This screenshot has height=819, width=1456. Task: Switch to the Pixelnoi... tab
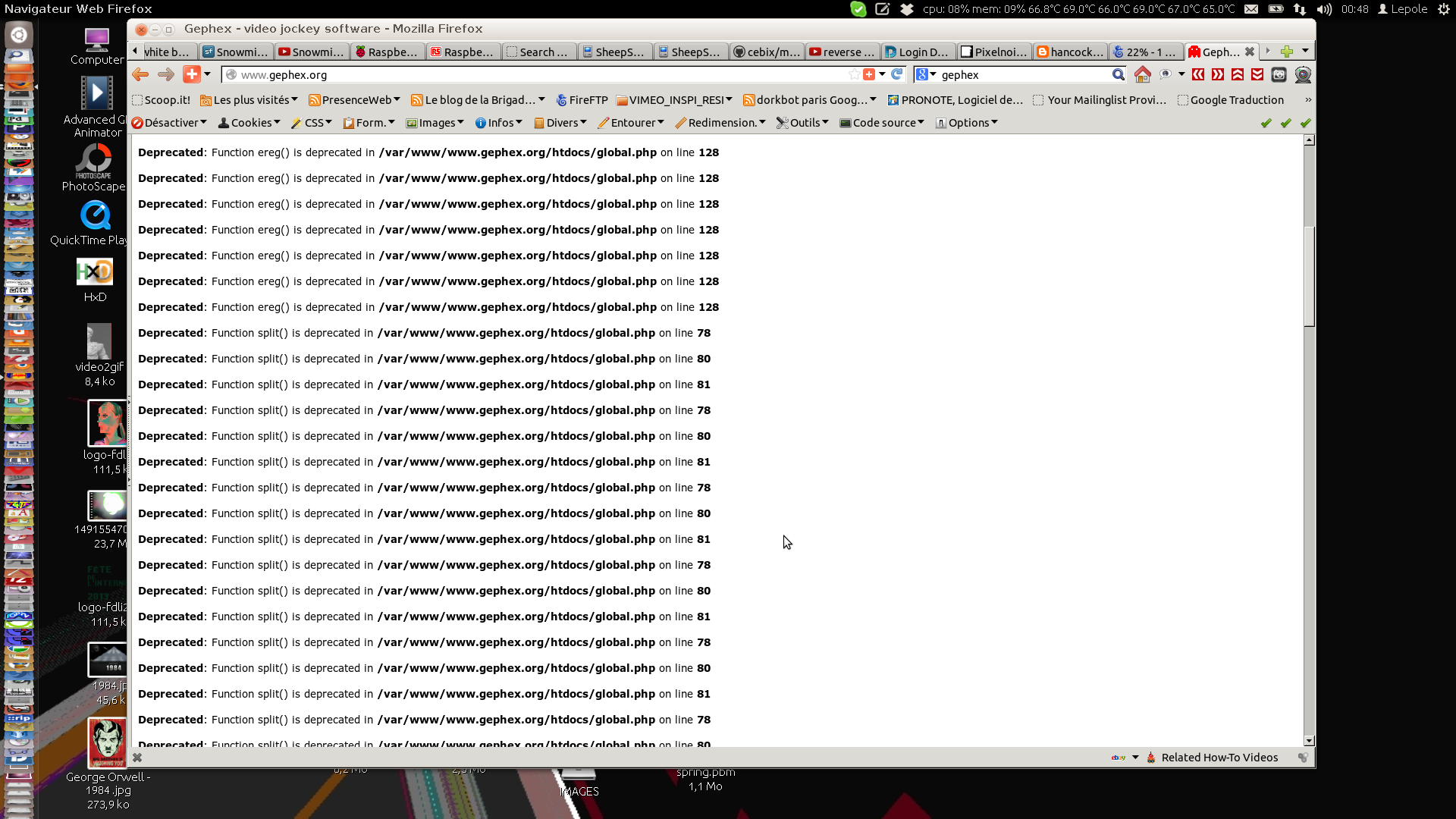tap(993, 52)
